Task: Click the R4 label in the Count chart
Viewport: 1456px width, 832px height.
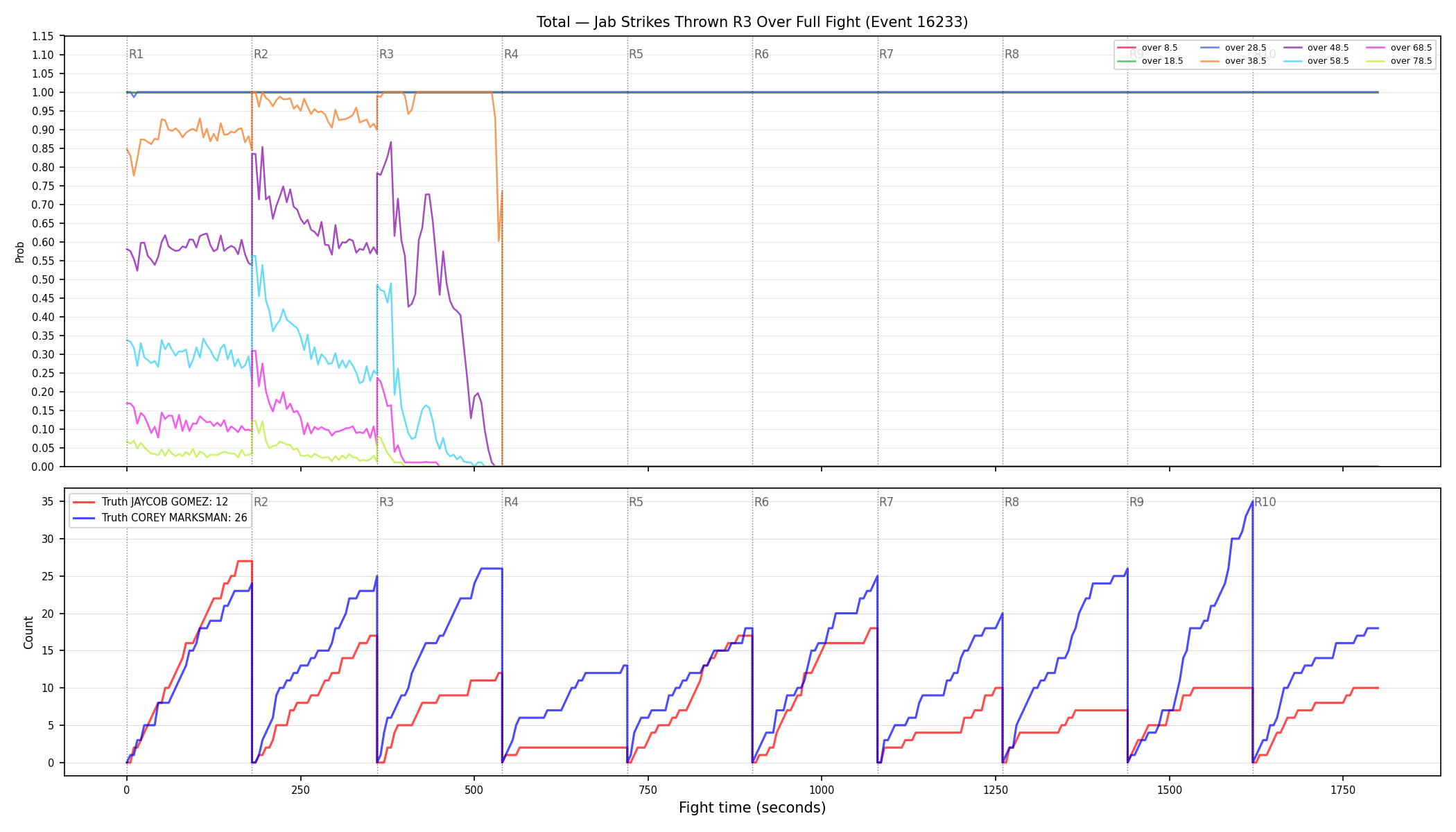Action: (511, 502)
